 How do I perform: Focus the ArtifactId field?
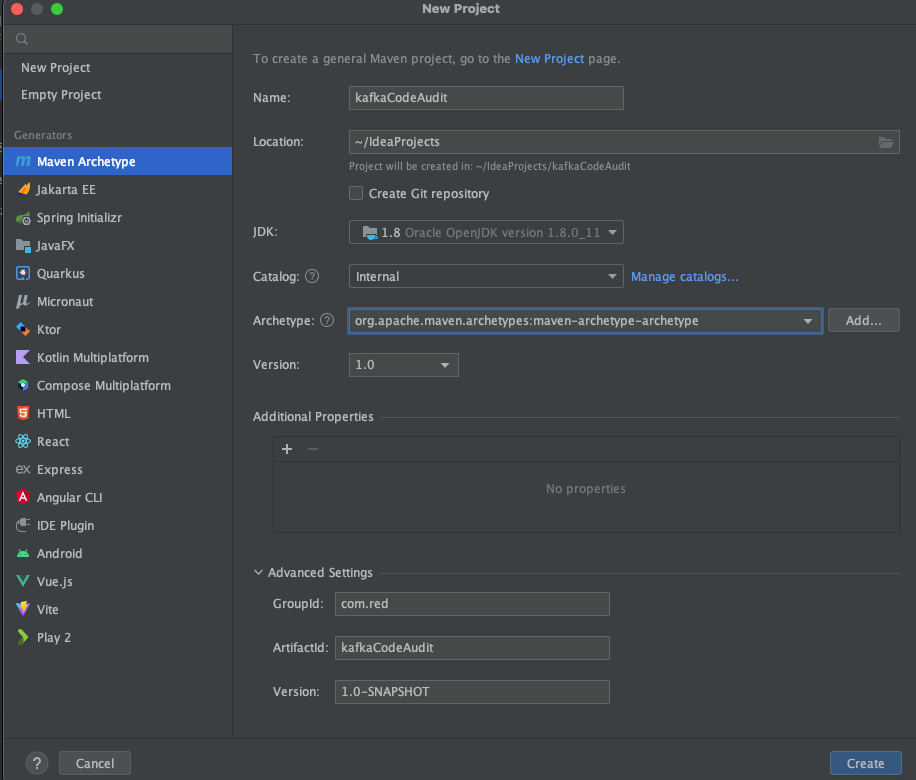pos(472,647)
